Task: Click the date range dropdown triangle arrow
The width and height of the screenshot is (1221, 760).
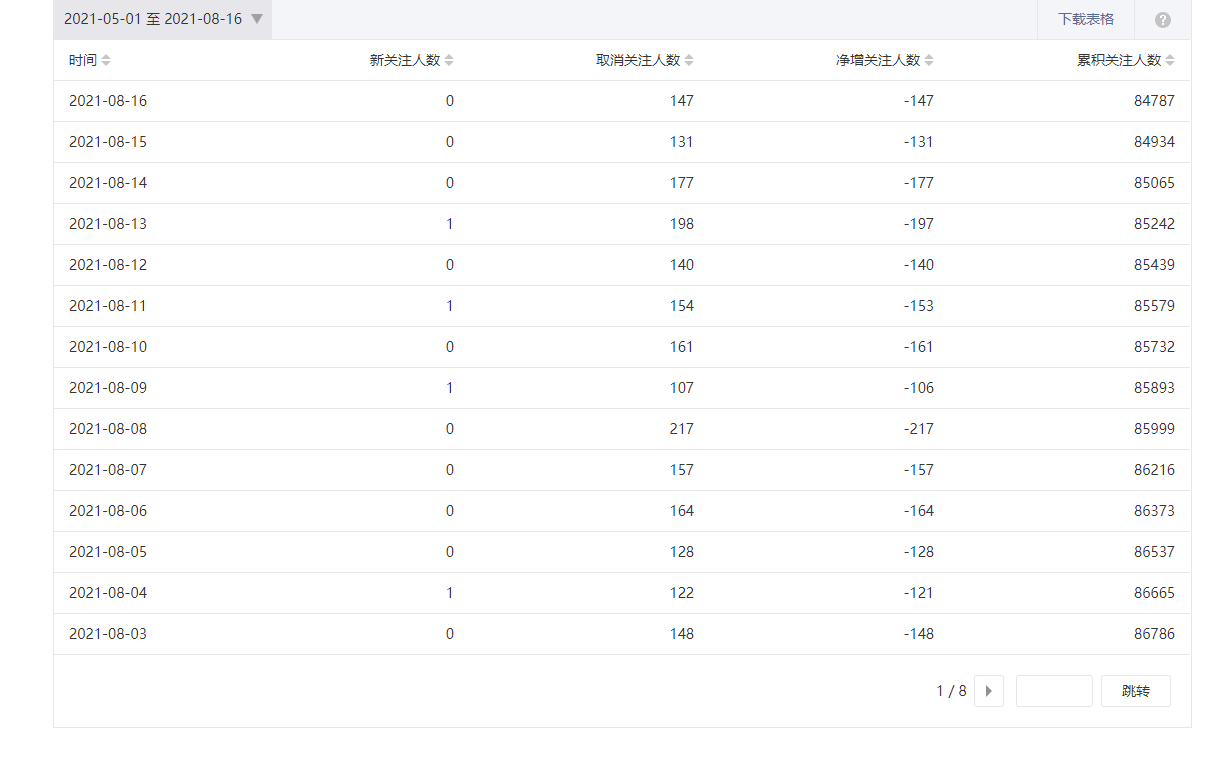Action: click(257, 19)
